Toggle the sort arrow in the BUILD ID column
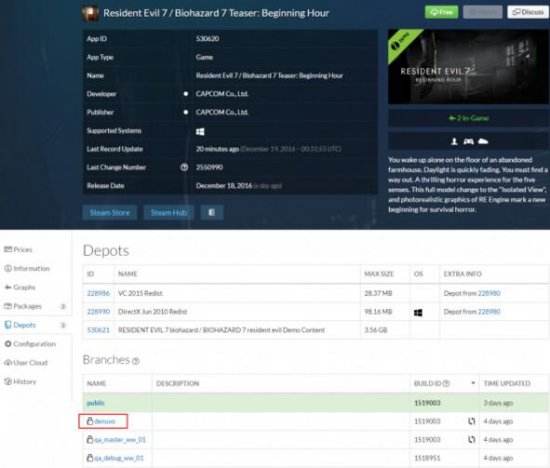This screenshot has width=550, height=468. point(473,383)
